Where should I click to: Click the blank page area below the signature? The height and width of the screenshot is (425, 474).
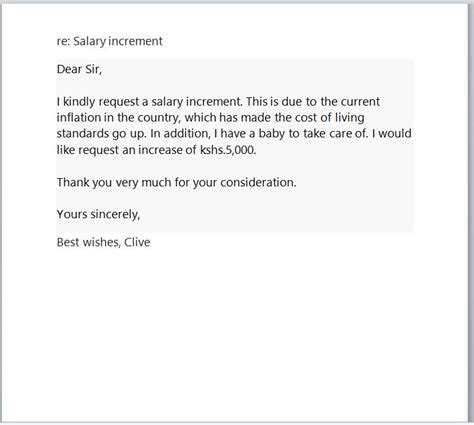coord(235,333)
